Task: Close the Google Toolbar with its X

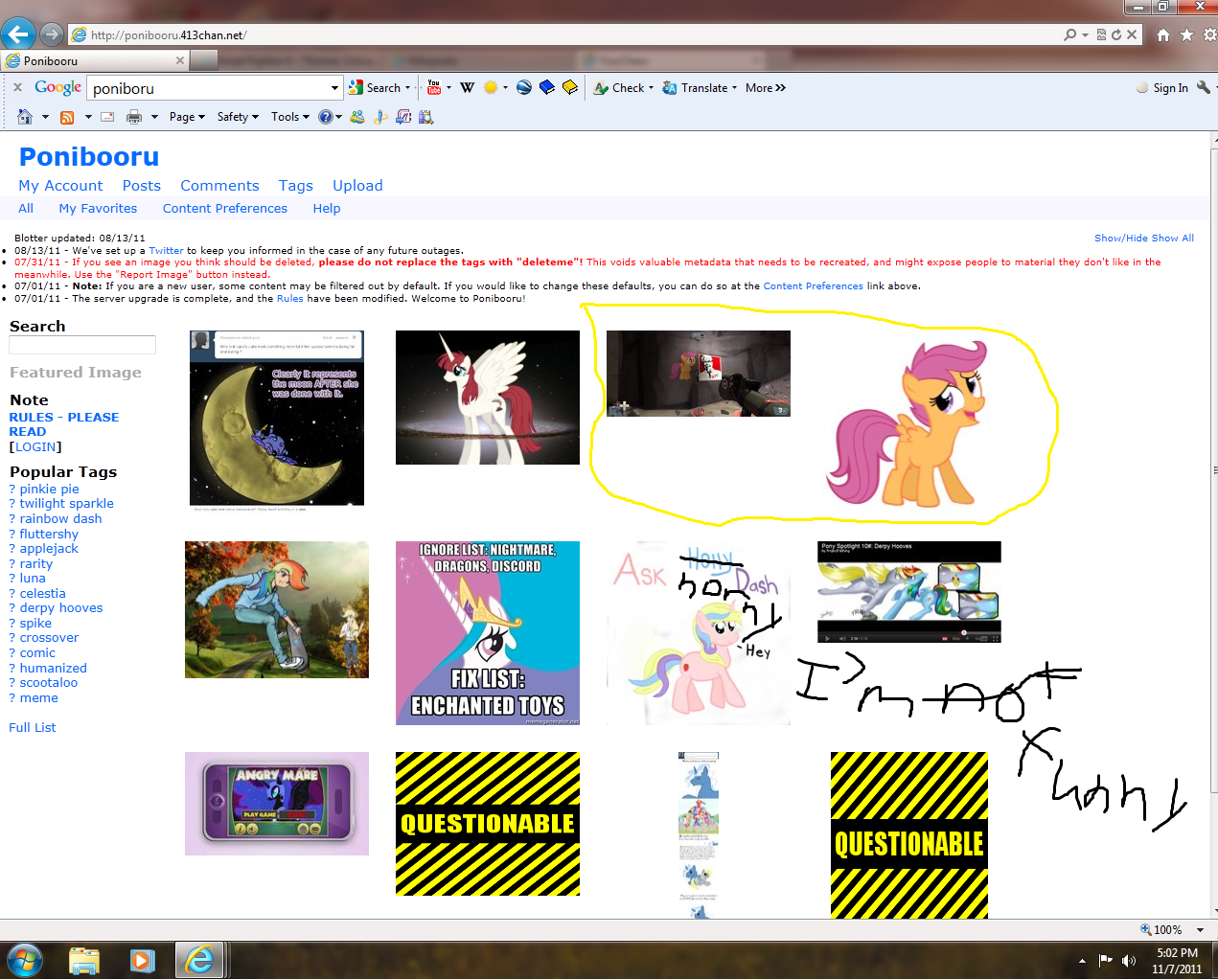Action: click(17, 87)
